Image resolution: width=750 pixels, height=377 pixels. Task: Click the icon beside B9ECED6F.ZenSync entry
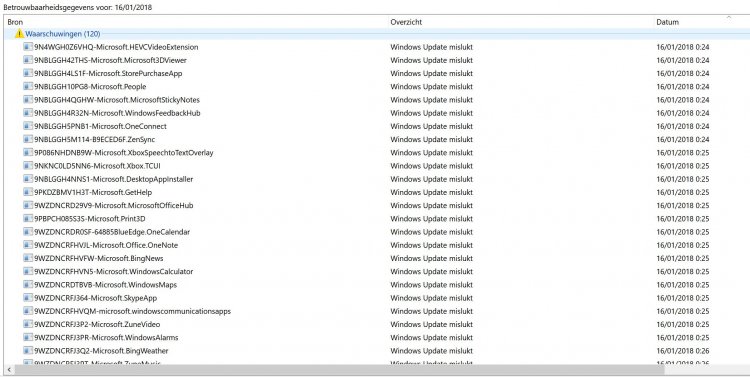pyautogui.click(x=28, y=139)
